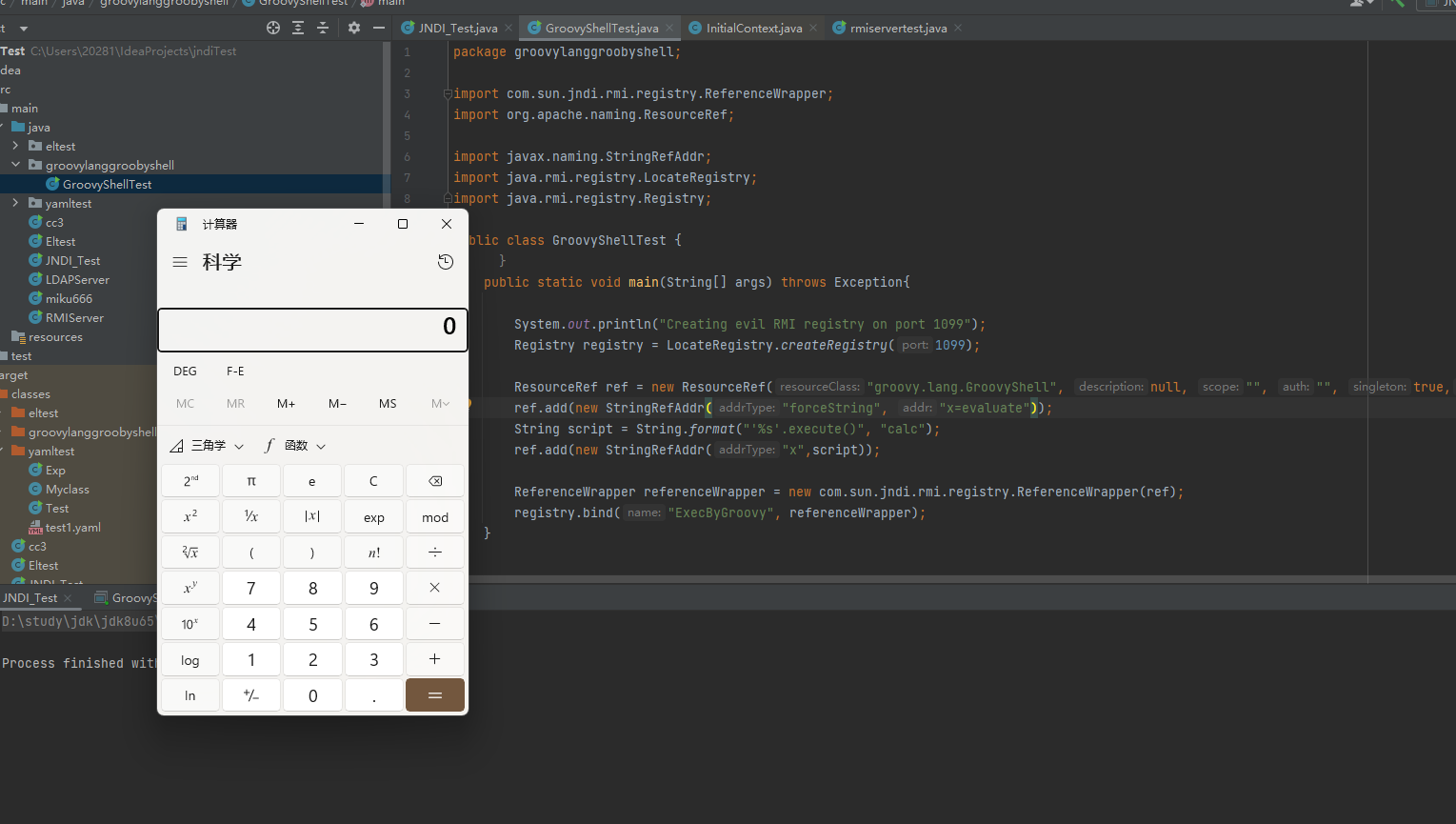Image resolution: width=1456 pixels, height=824 pixels.
Task: Click the locate file target icon in Project toolbar
Action: click(x=273, y=28)
